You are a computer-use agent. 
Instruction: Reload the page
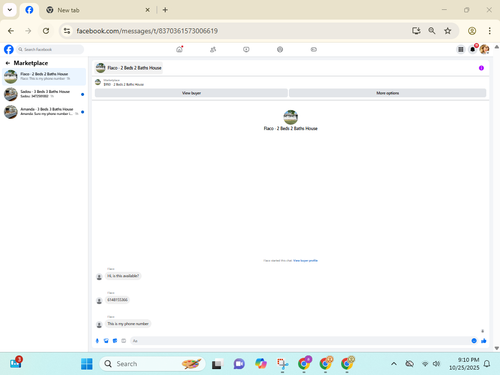[46, 31]
